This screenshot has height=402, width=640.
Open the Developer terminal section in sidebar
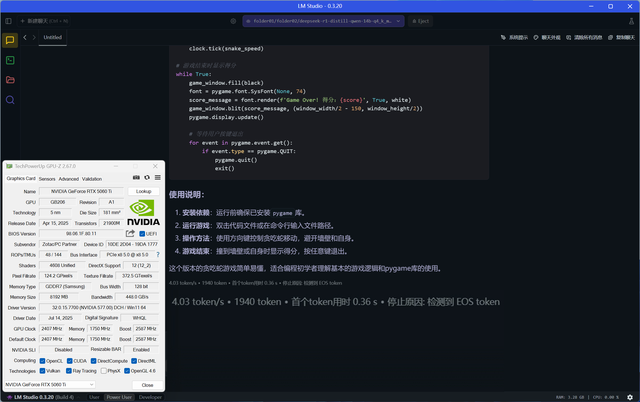pos(10,60)
